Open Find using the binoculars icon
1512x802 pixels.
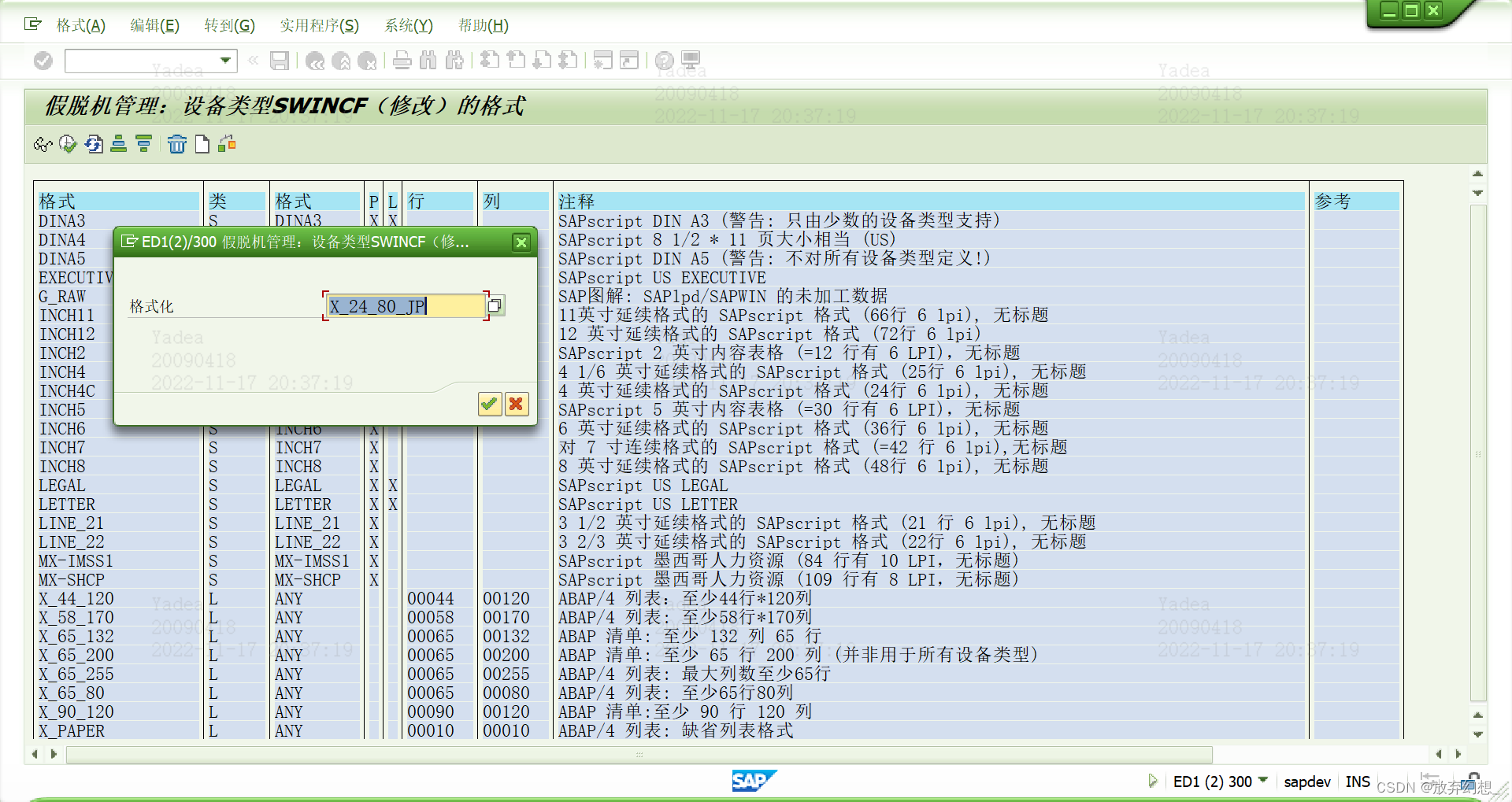coord(428,61)
